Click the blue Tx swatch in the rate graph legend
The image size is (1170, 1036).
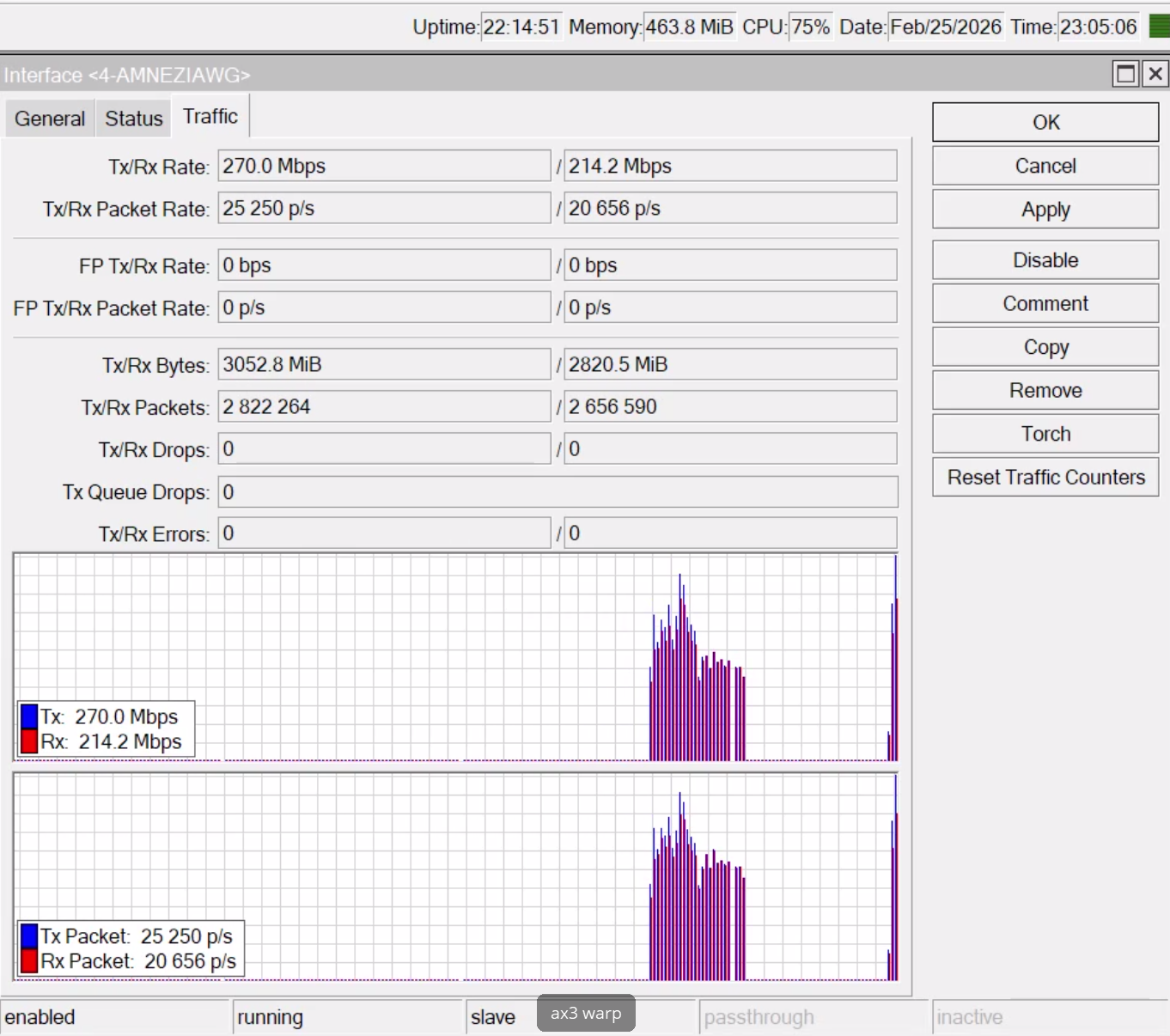(29, 716)
